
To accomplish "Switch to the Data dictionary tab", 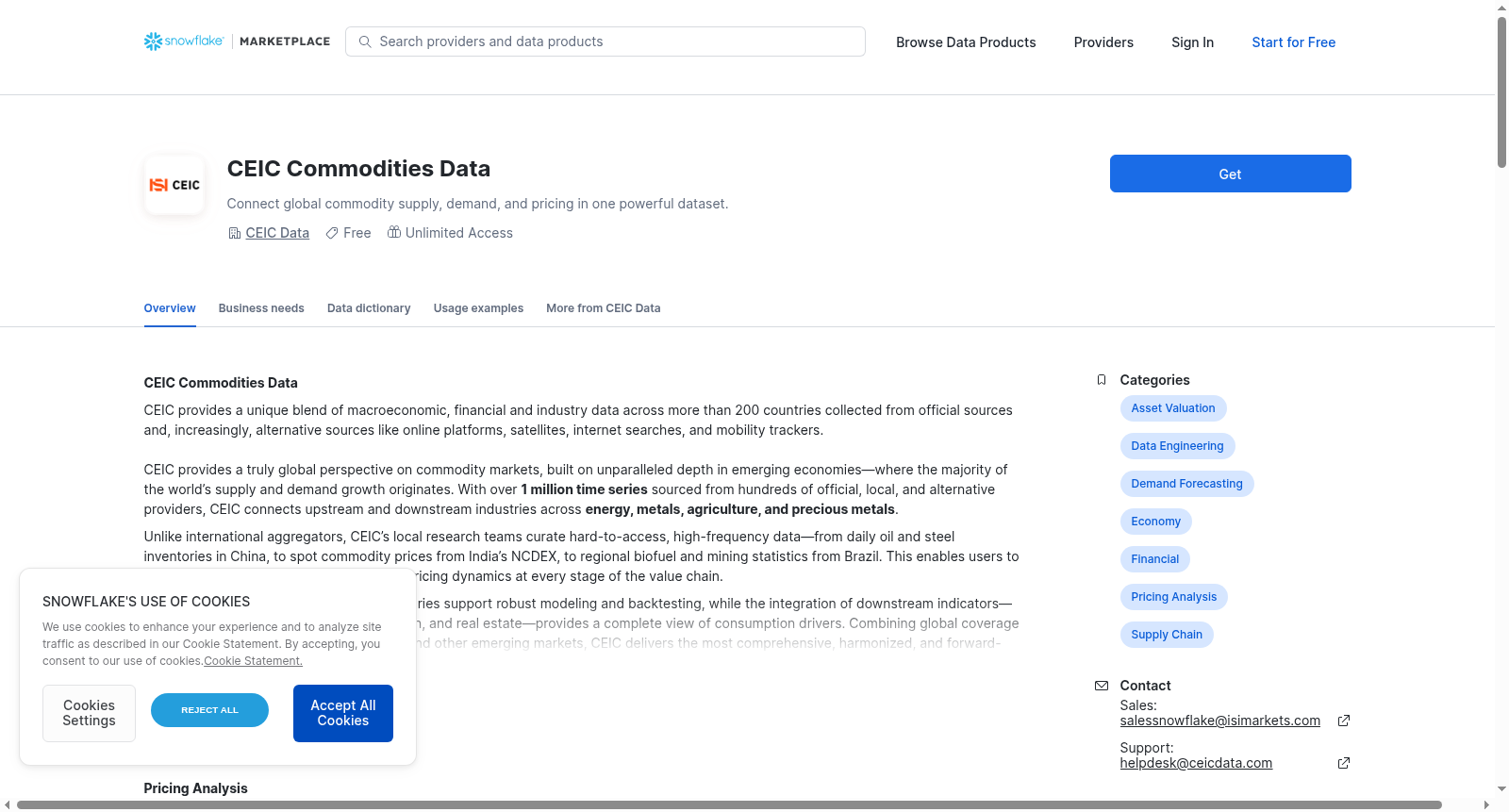I will (x=369, y=308).
